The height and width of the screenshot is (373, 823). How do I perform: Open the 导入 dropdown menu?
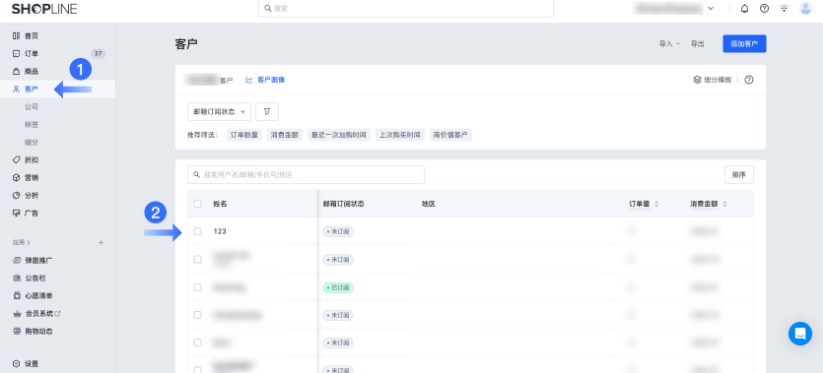click(x=669, y=44)
